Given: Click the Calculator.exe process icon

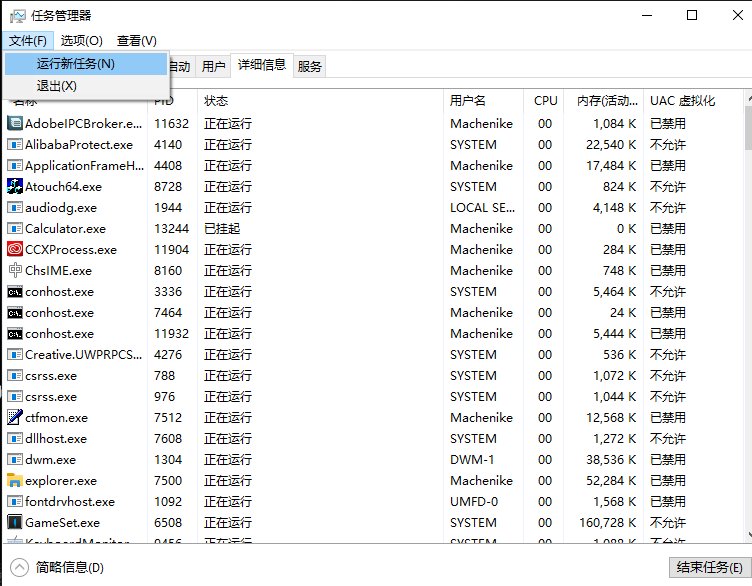Looking at the screenshot, I should [x=15, y=228].
